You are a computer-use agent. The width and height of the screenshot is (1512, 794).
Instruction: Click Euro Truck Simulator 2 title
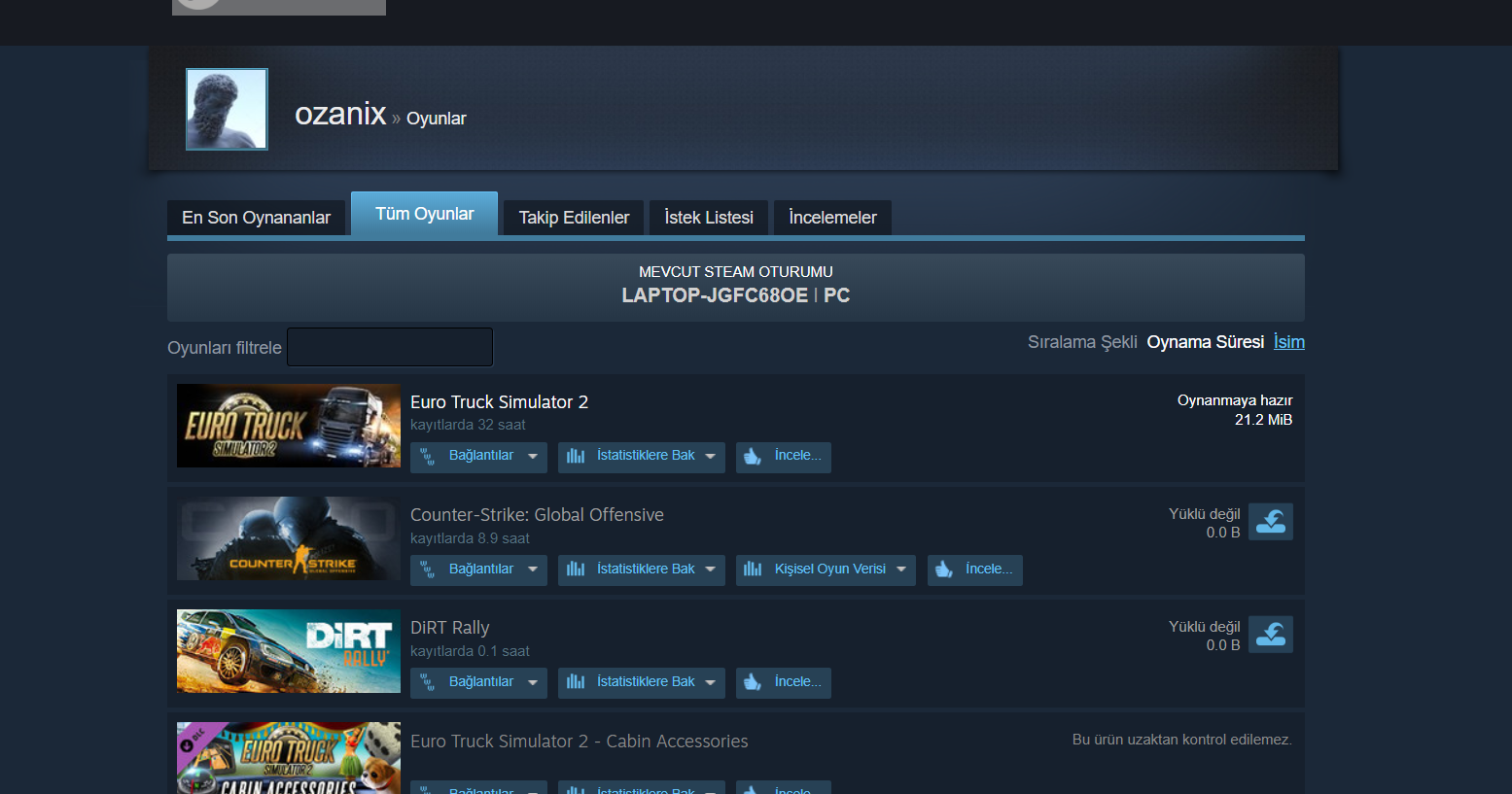click(499, 402)
